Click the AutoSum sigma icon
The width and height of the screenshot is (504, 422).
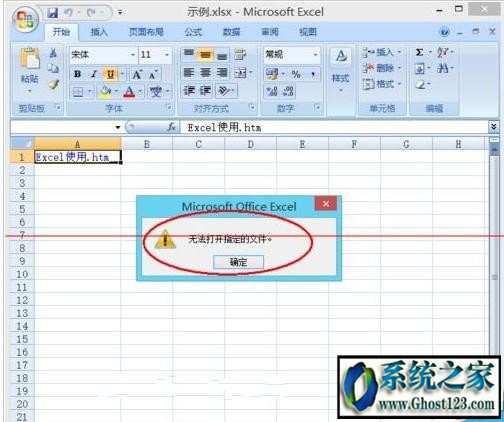click(x=419, y=52)
